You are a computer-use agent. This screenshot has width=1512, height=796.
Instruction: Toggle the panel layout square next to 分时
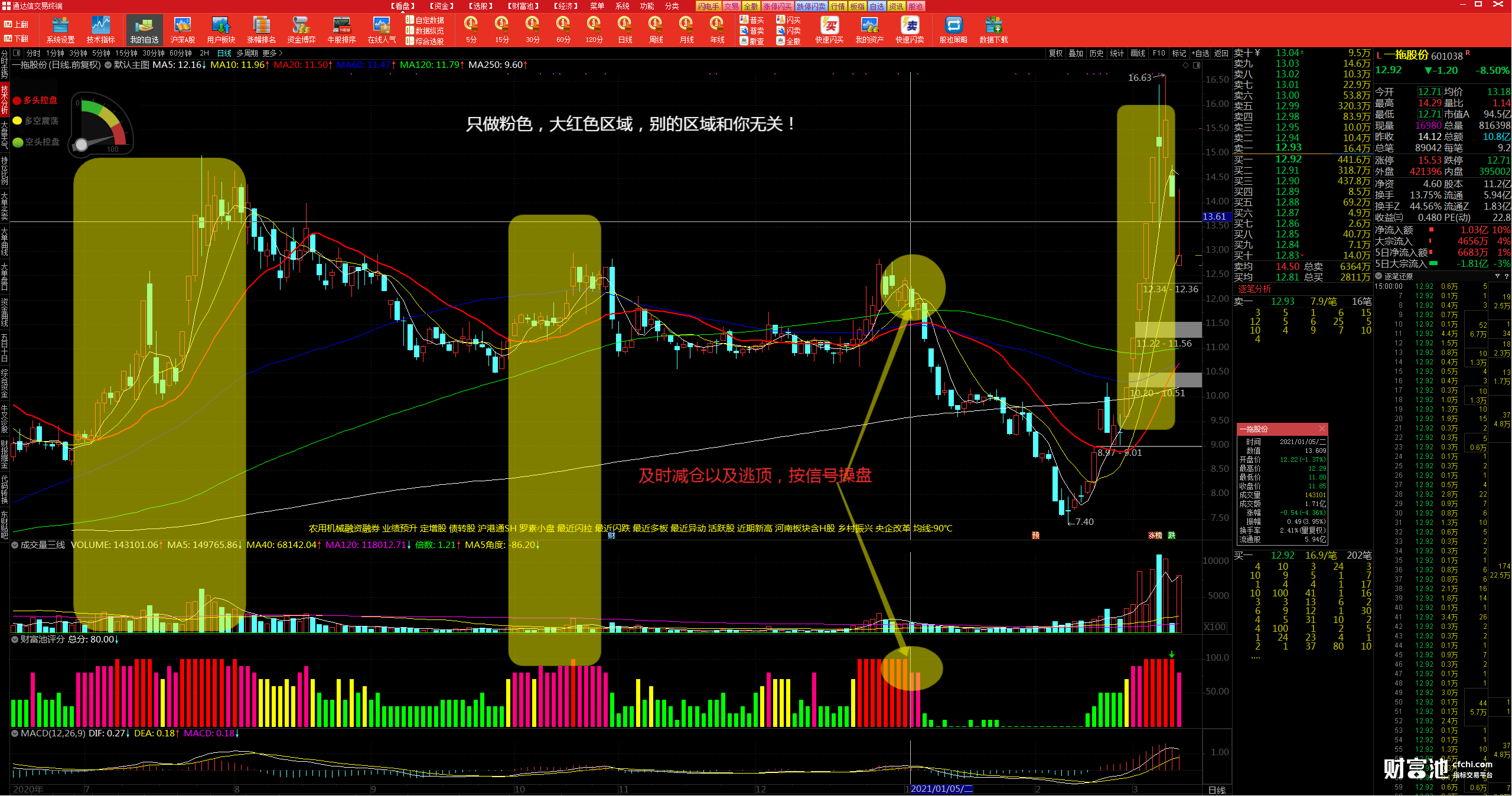pos(17,53)
